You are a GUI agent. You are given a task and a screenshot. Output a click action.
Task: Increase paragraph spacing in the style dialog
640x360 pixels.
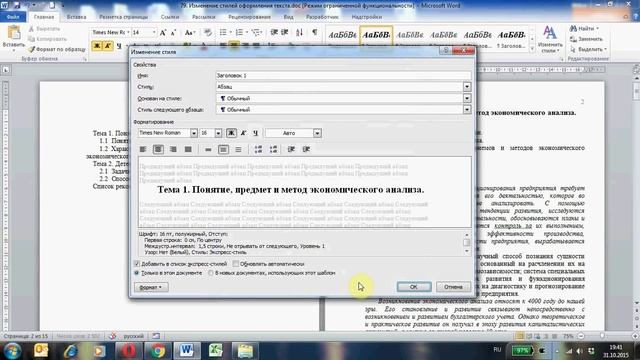[x=258, y=149]
